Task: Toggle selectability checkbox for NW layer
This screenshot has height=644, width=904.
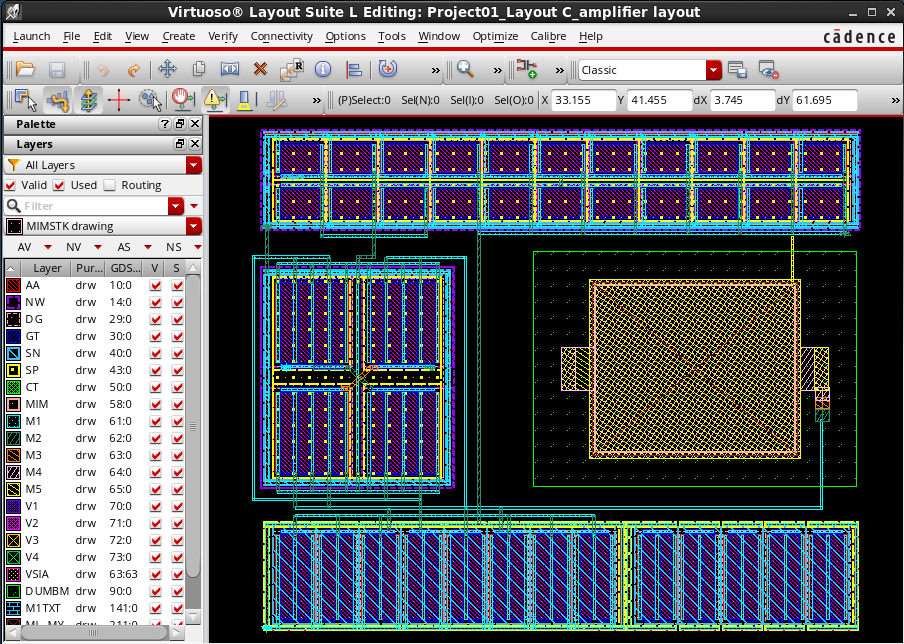Action: [x=178, y=302]
